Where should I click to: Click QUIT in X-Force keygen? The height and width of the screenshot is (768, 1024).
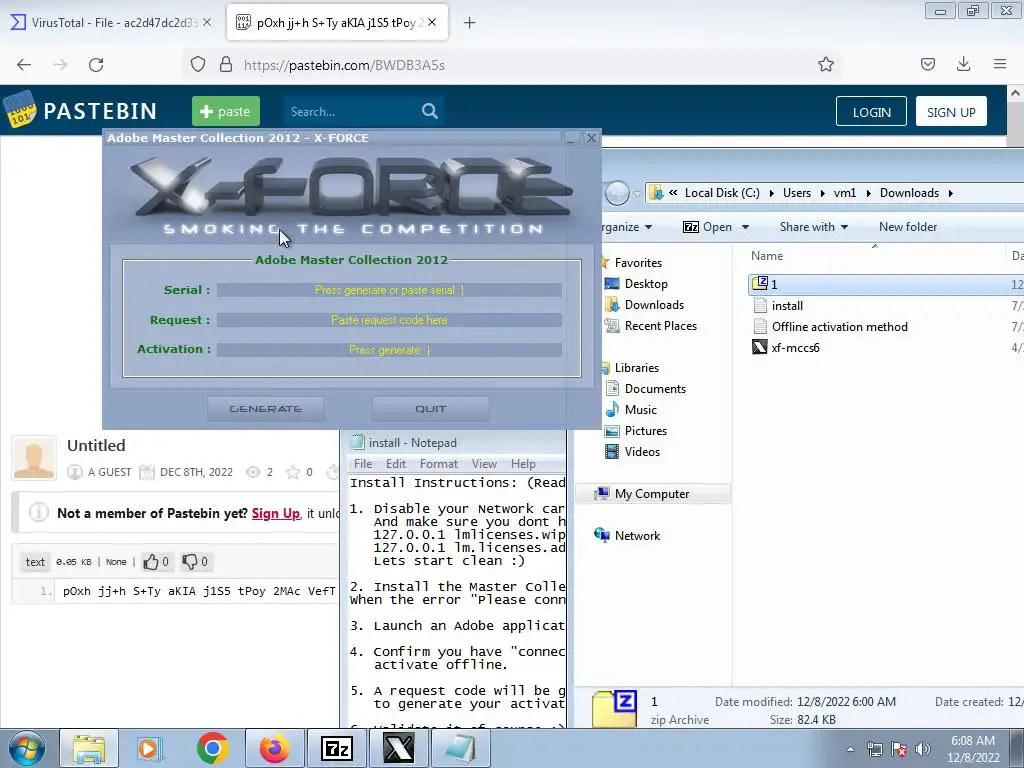(430, 409)
